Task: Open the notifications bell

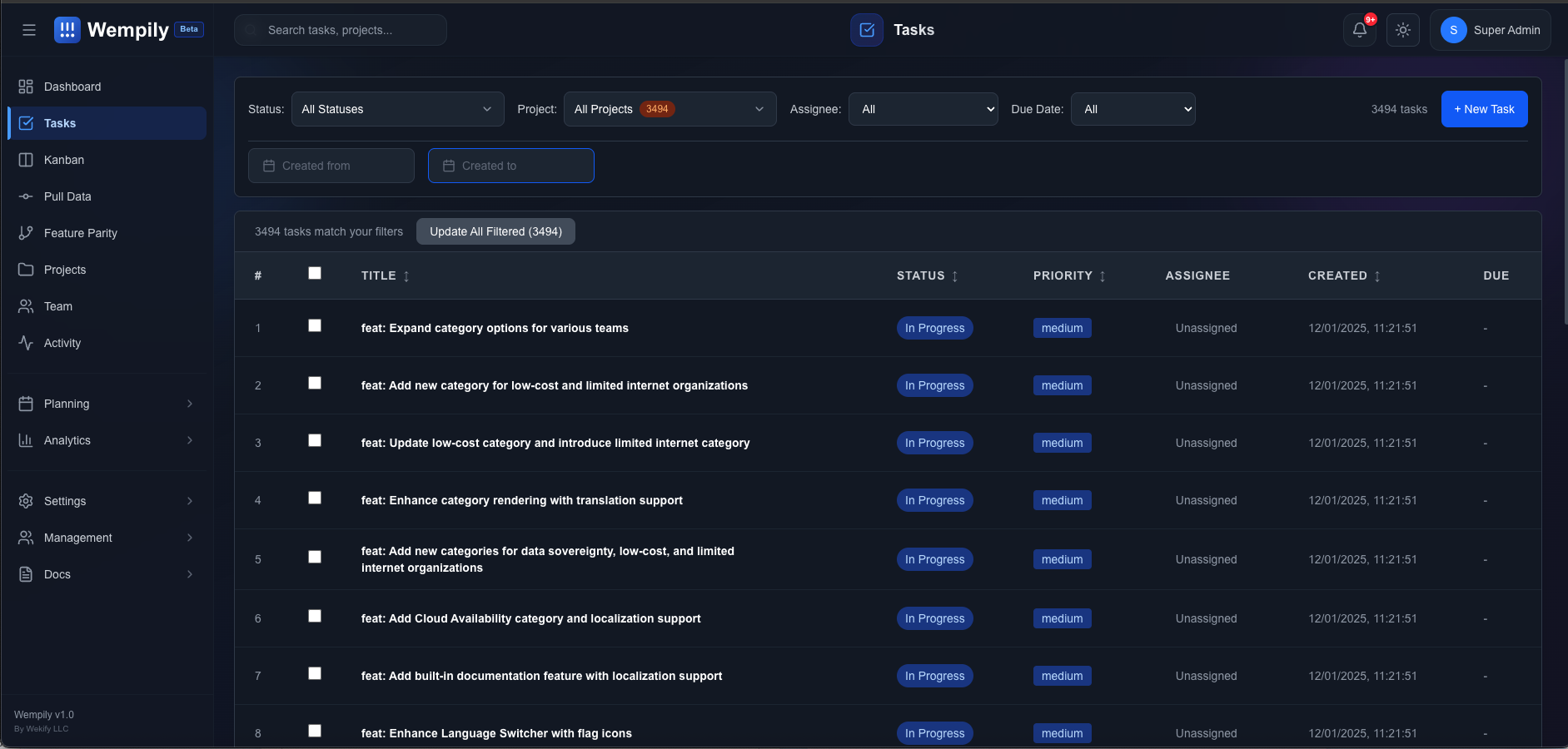Action: point(1359,30)
